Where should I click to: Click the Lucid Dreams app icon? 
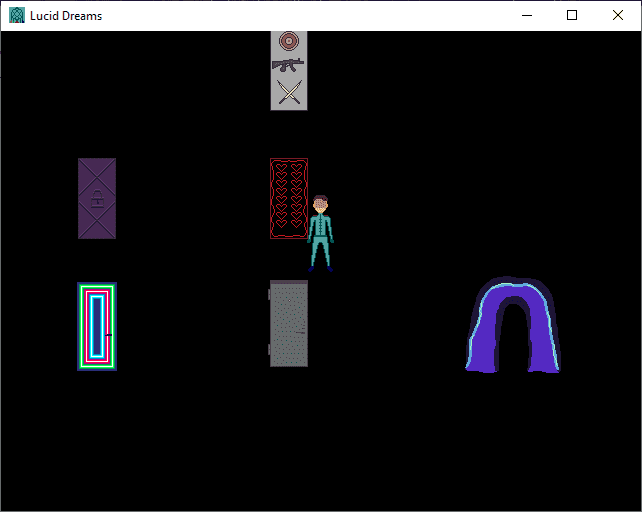[x=17, y=15]
